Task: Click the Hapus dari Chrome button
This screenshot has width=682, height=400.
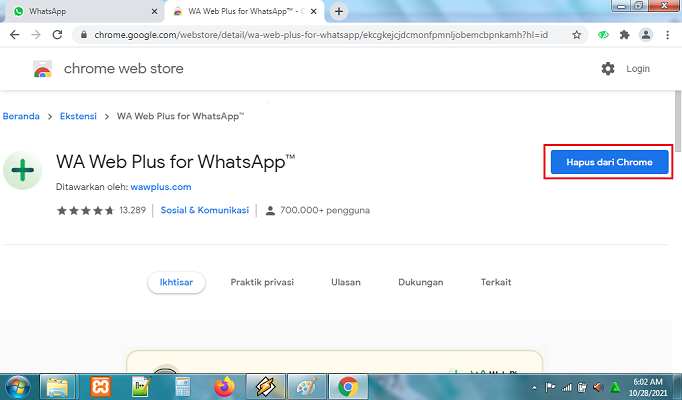Action: pyautogui.click(x=609, y=162)
